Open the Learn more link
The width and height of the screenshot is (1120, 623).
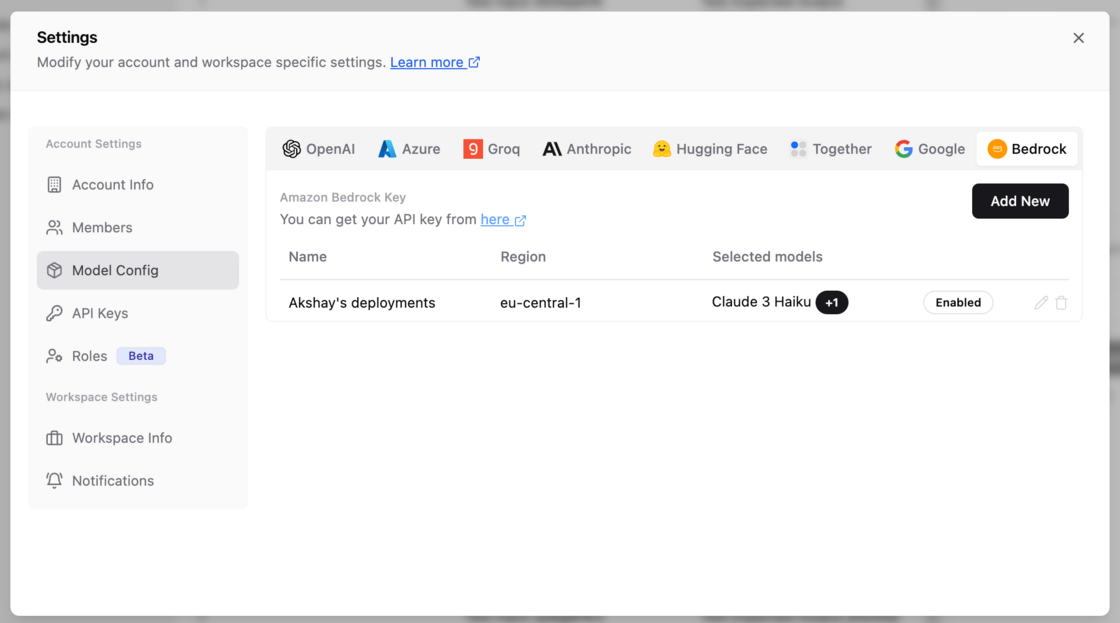pyautogui.click(x=434, y=62)
